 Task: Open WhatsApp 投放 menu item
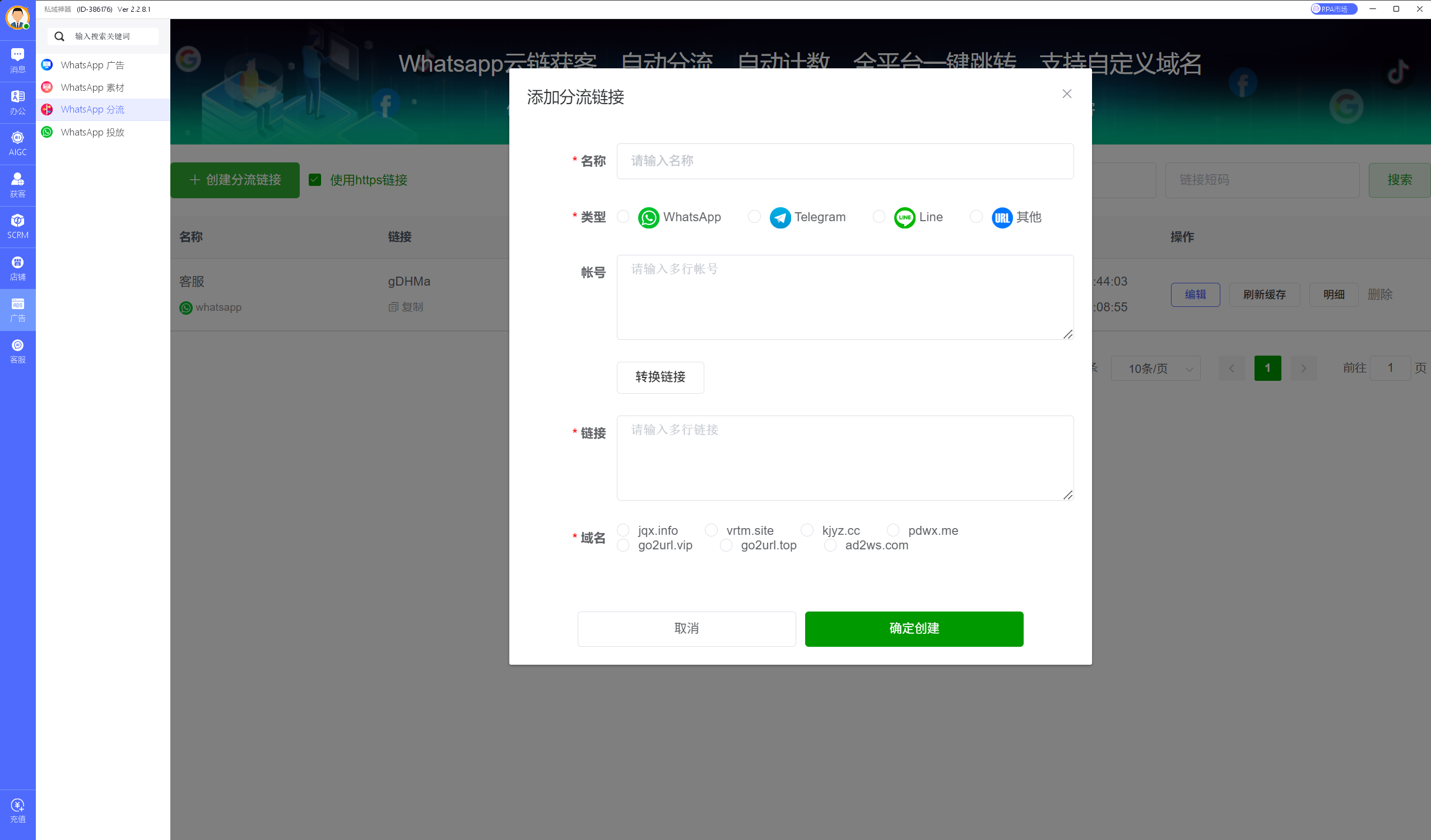(x=92, y=132)
